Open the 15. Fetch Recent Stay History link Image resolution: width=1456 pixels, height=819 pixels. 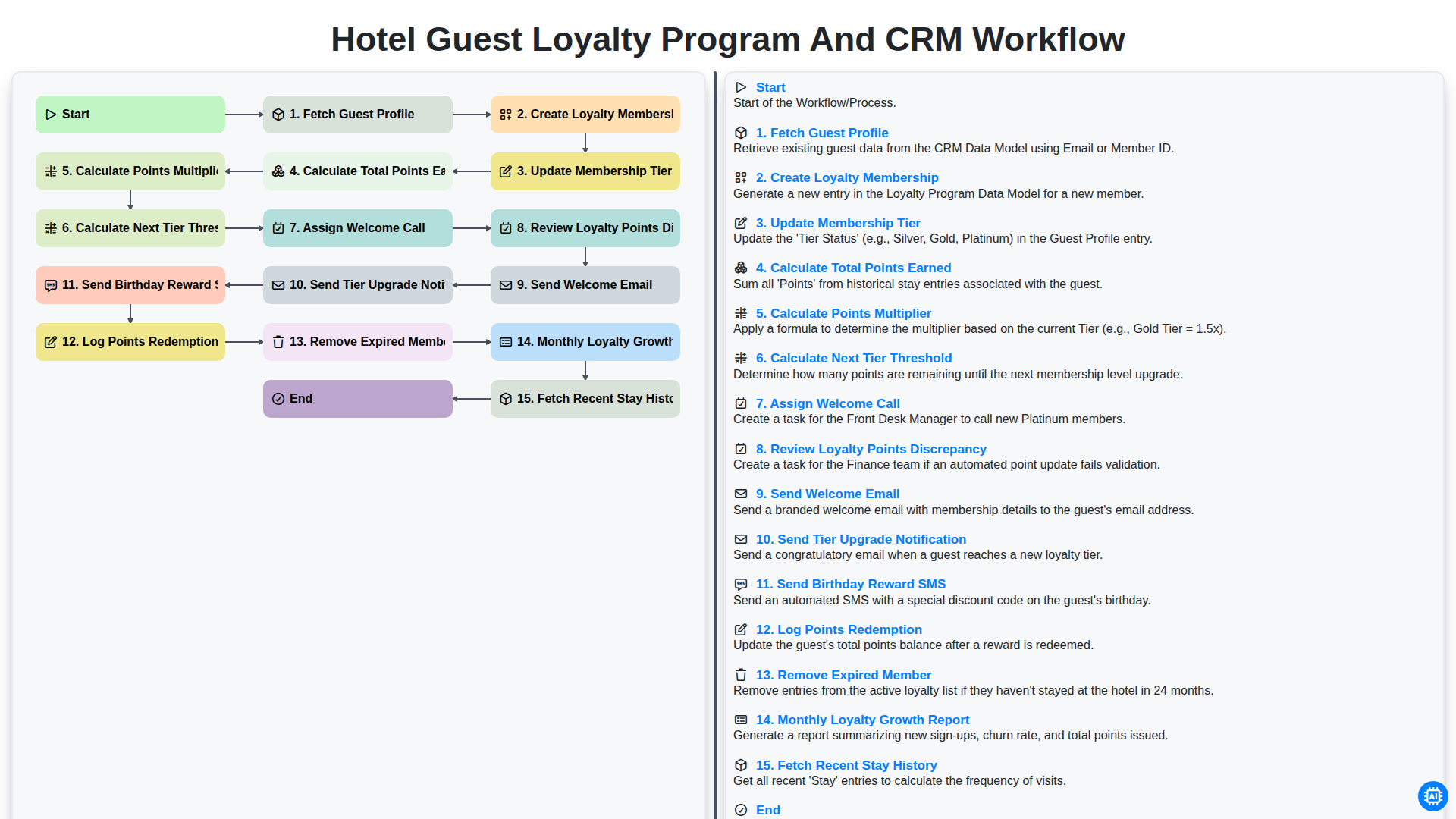[x=846, y=765]
